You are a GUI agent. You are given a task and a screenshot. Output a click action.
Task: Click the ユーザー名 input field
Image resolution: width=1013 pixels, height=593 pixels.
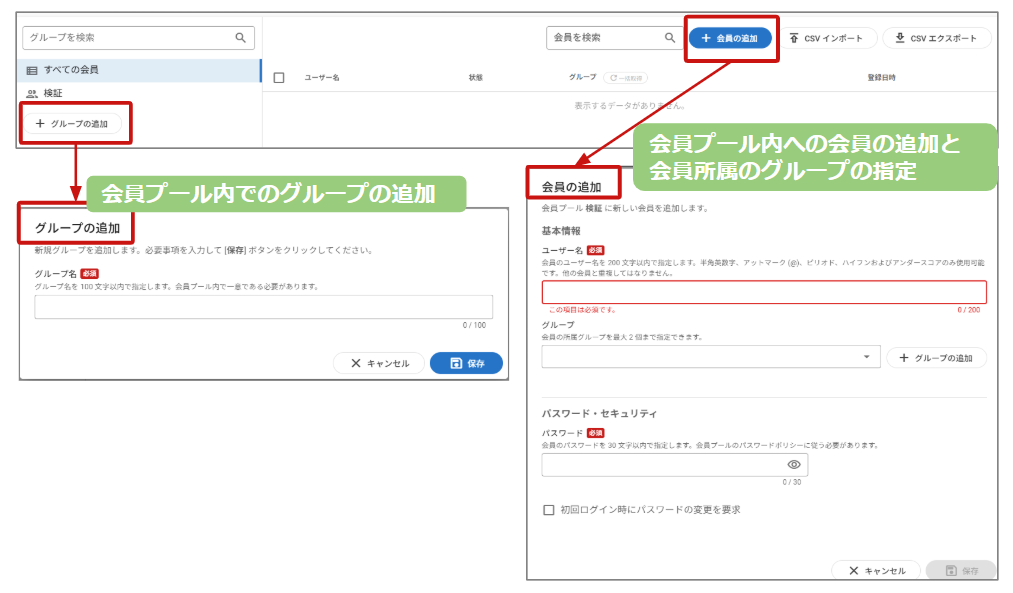point(763,292)
